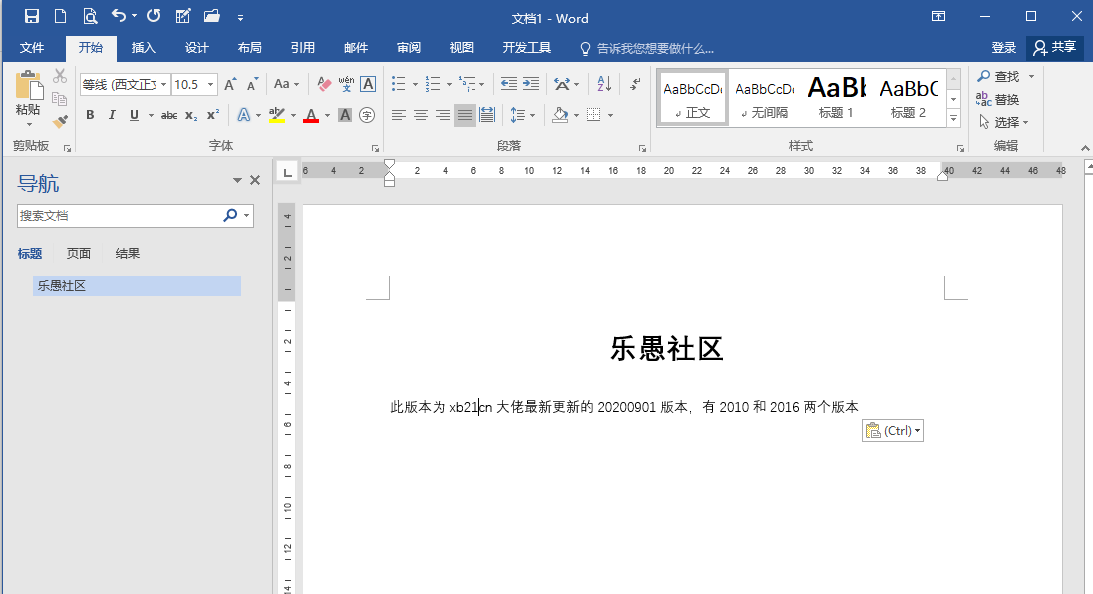1093x594 pixels.
Task: Expand the styles gallery
Action: pos(954,119)
